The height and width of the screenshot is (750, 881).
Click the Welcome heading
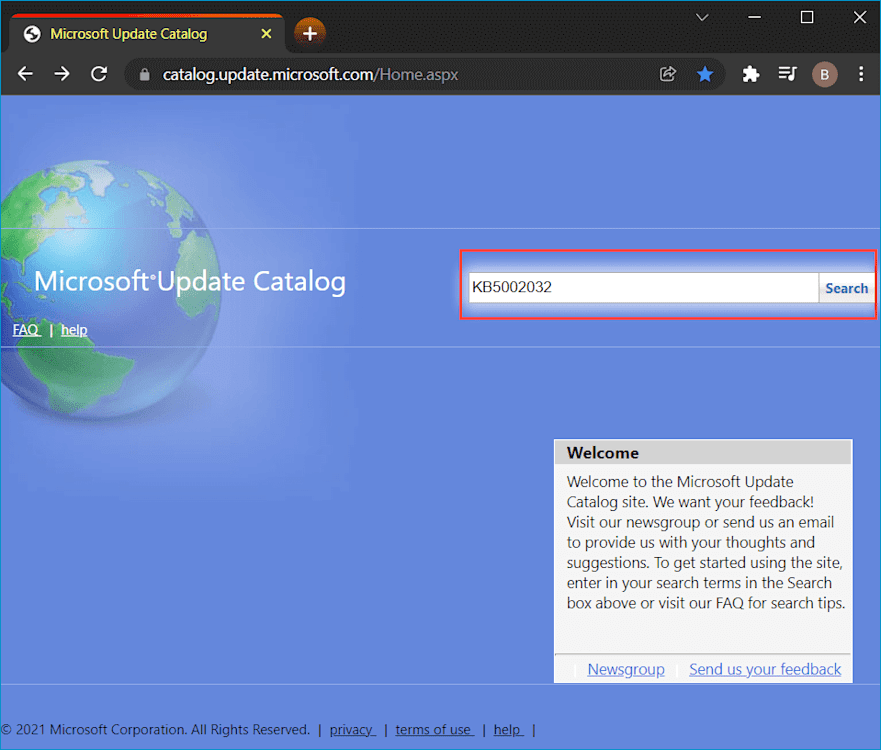602,453
